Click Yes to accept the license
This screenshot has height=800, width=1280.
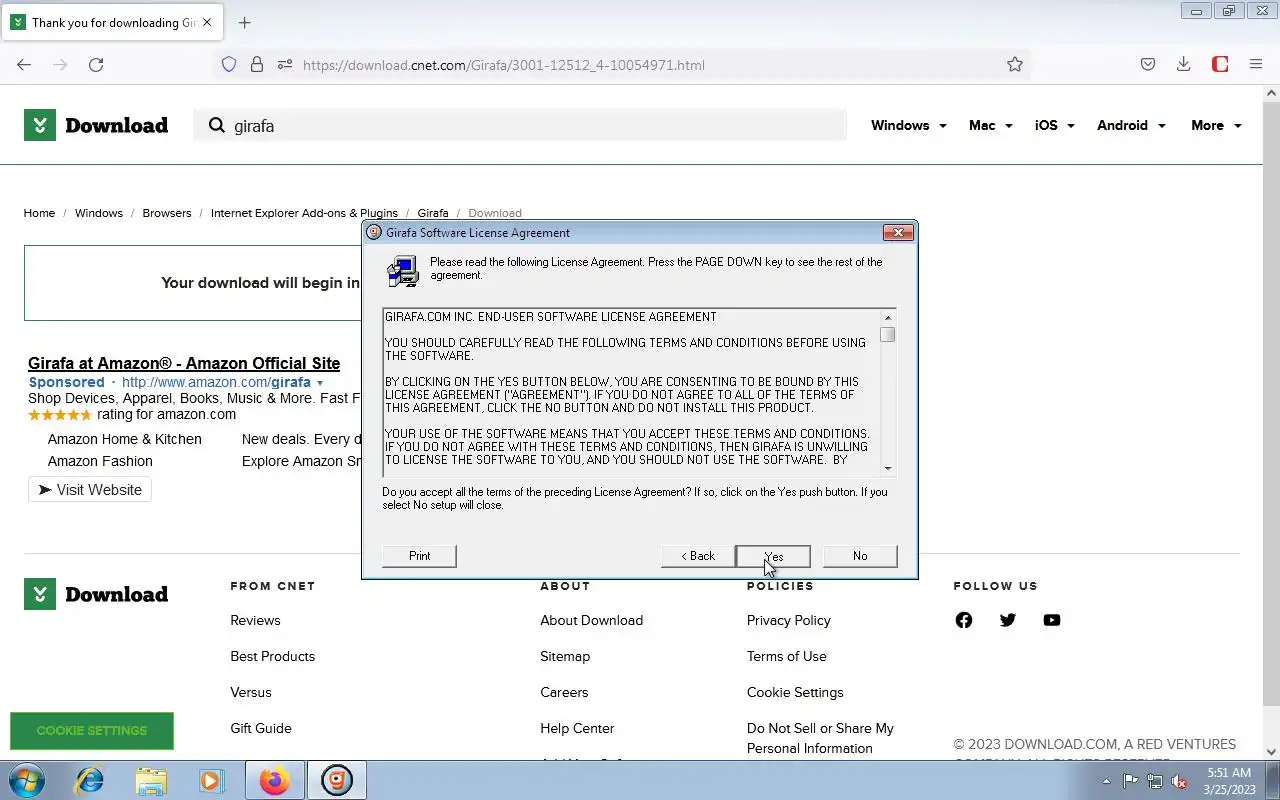pyautogui.click(x=773, y=556)
